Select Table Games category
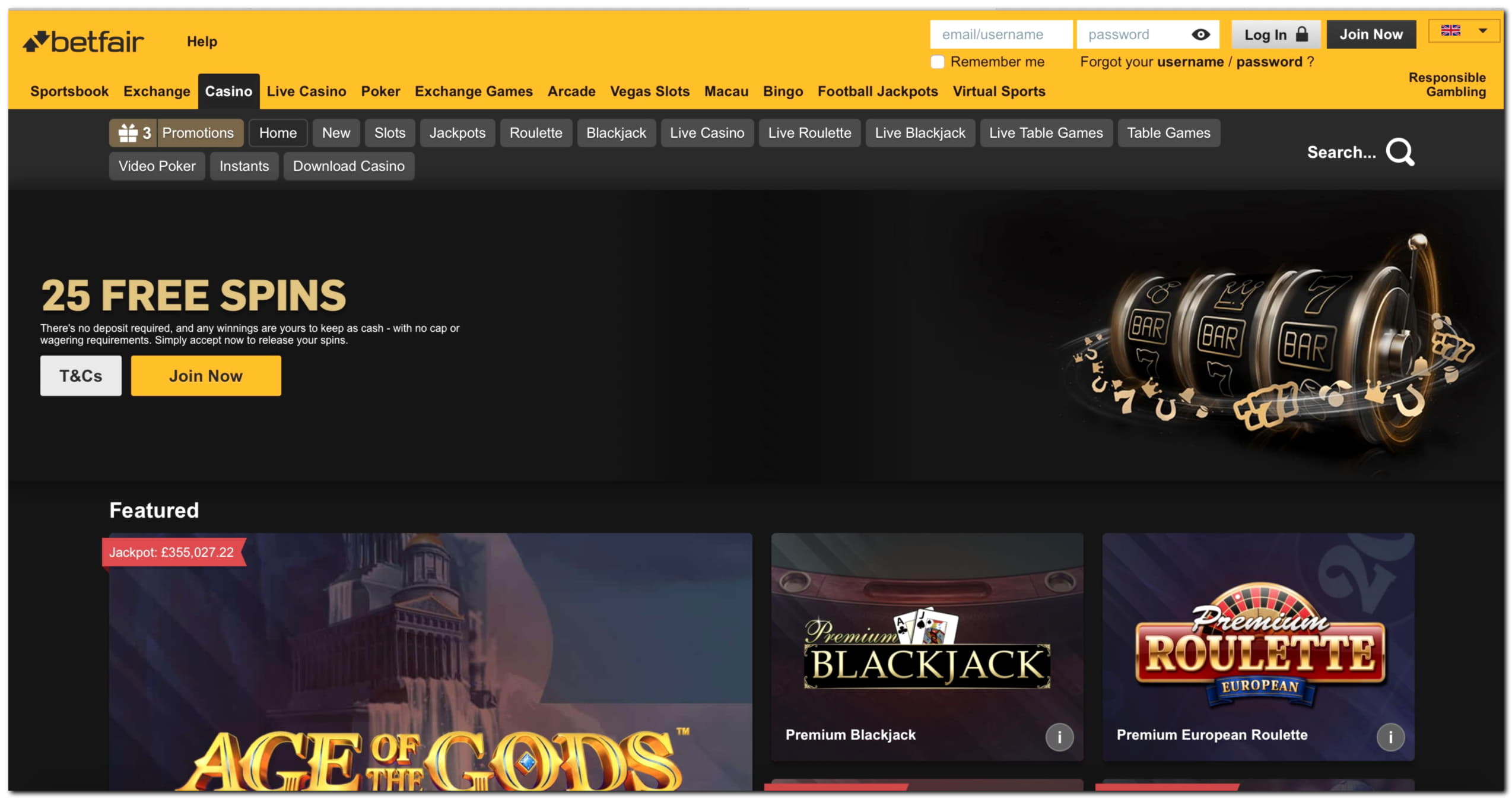The width and height of the screenshot is (1512, 799). tap(1168, 133)
